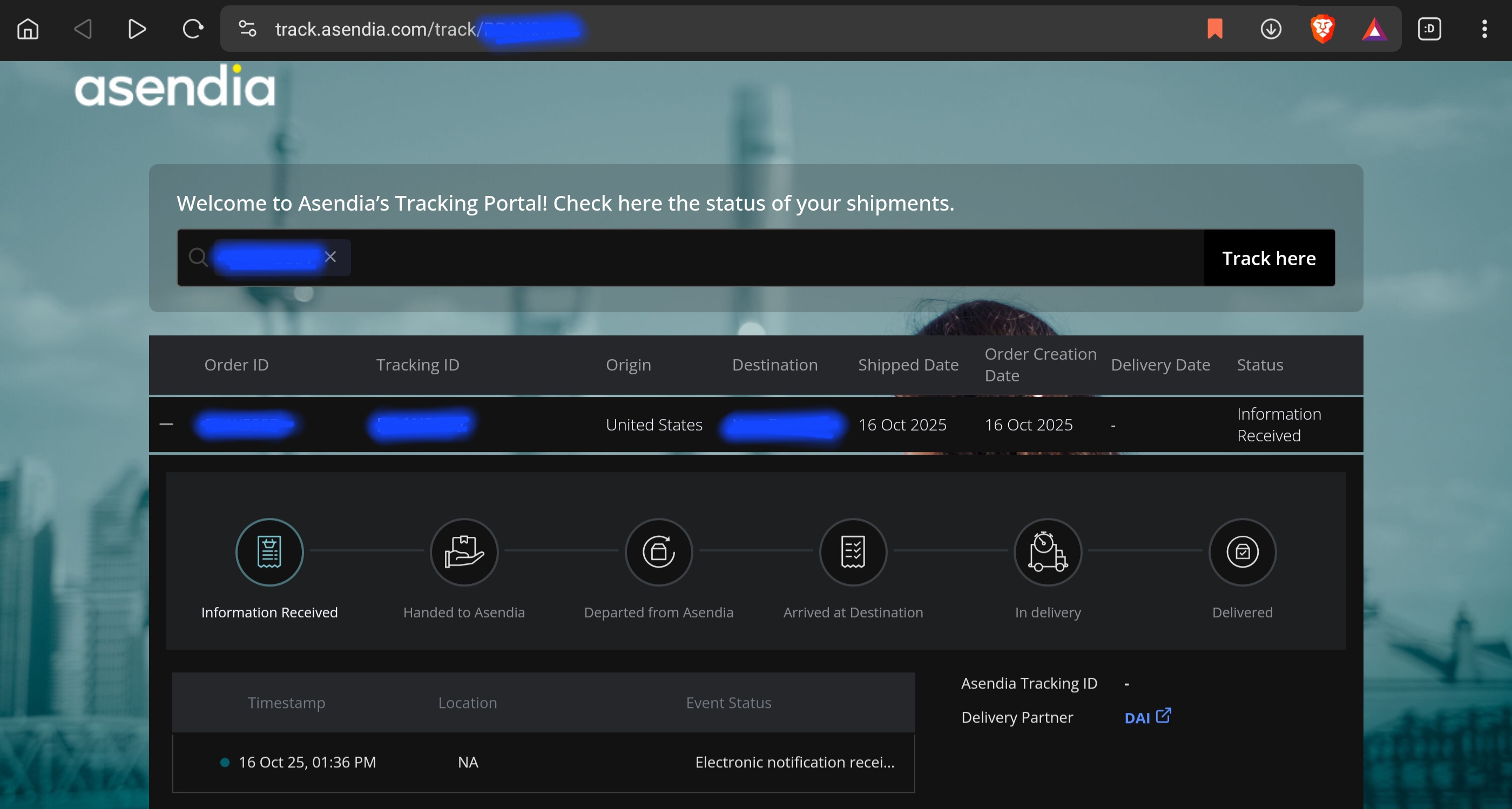
Task: Reload the tracking page
Action: (192, 29)
